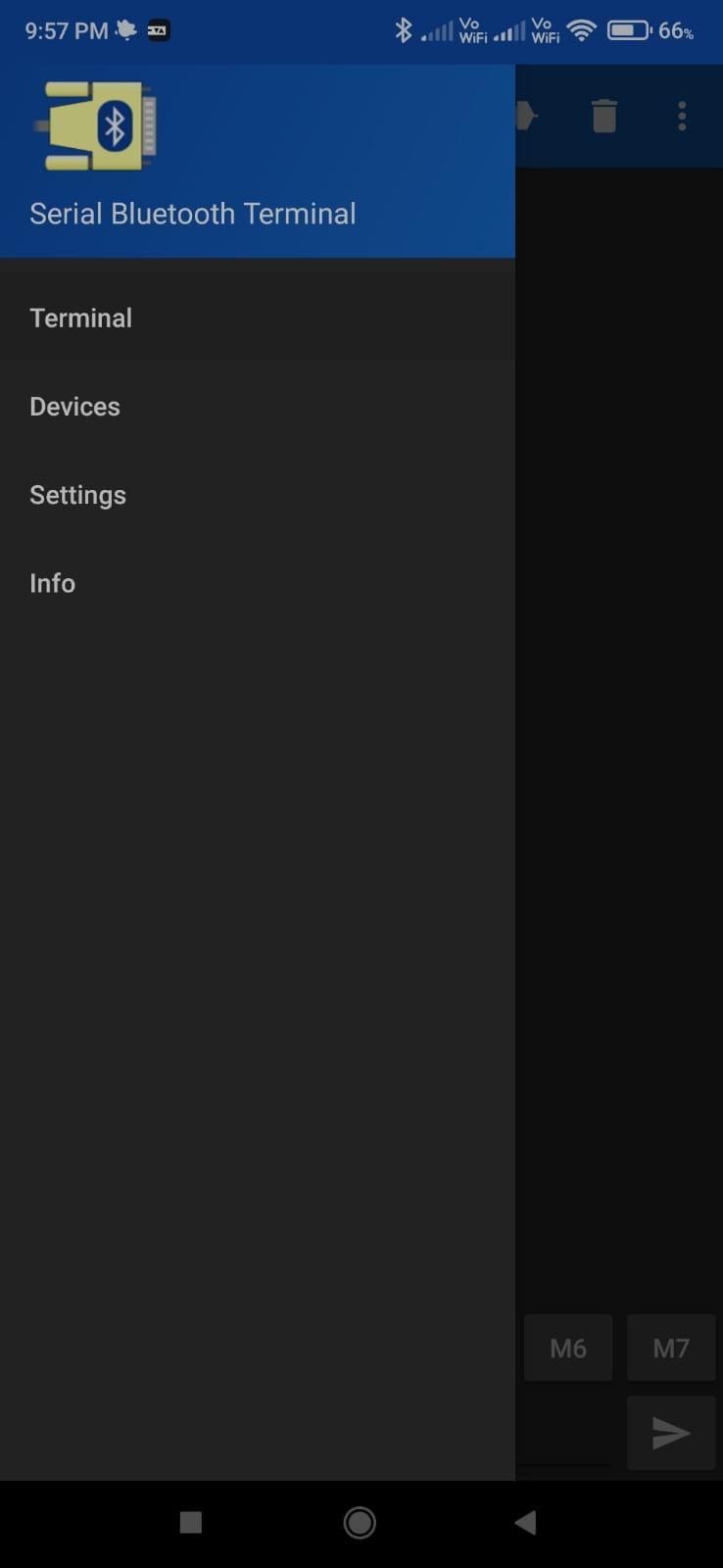Click the Serial Bluetooth Terminal header title
This screenshot has width=723, height=1568.
pos(193,214)
